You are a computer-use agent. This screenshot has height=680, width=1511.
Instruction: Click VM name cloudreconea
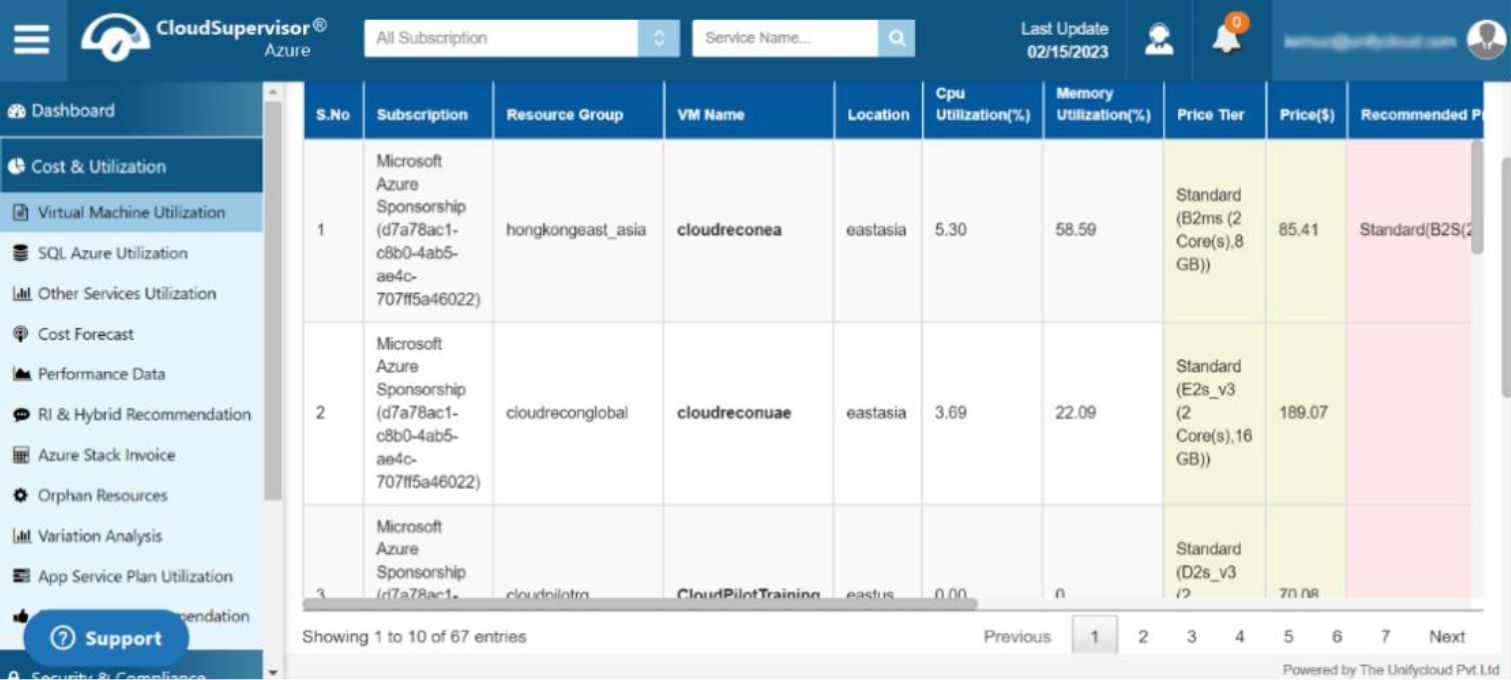tap(729, 230)
